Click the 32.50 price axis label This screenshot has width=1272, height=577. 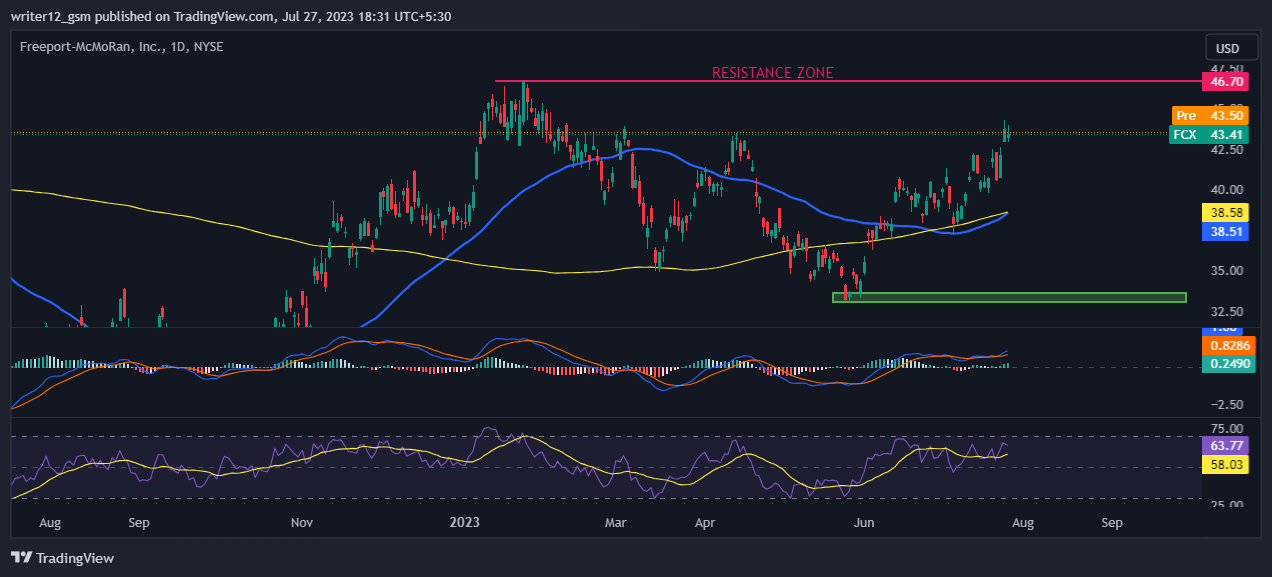(x=1227, y=311)
